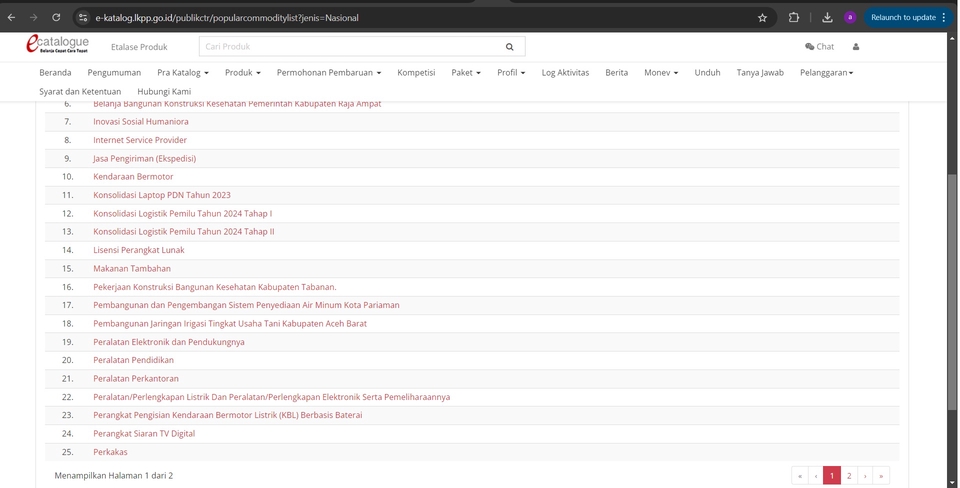Open Internet Service Provider commodity link
This screenshot has height=488, width=960.
pos(140,140)
